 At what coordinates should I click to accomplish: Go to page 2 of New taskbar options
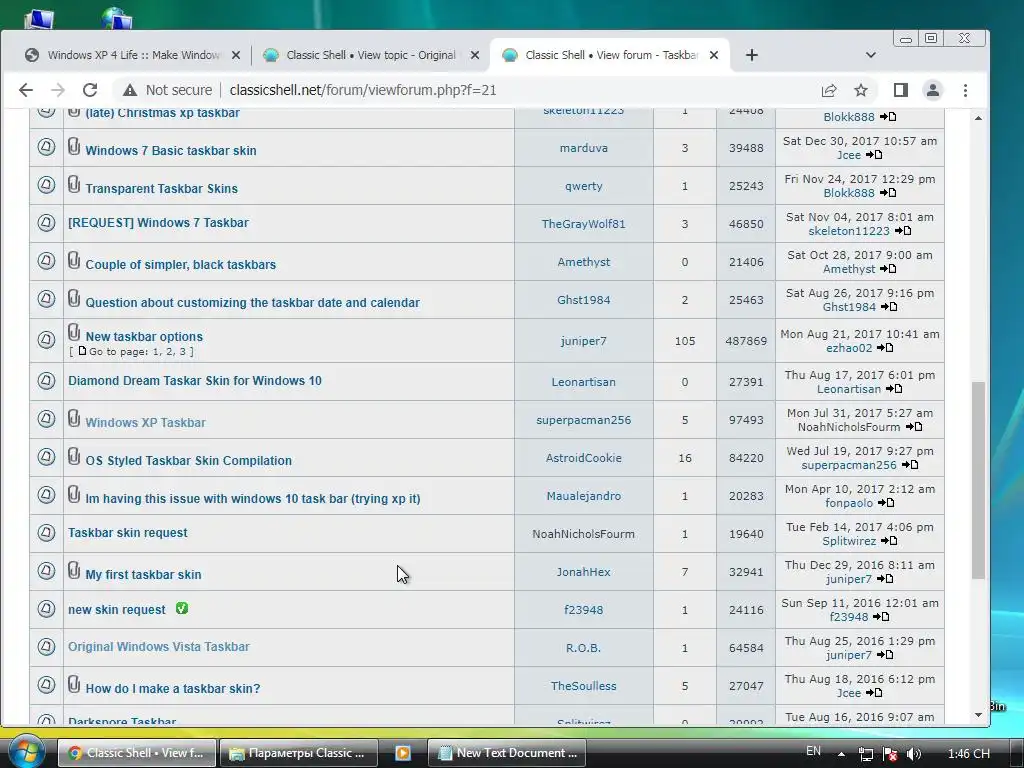(169, 351)
